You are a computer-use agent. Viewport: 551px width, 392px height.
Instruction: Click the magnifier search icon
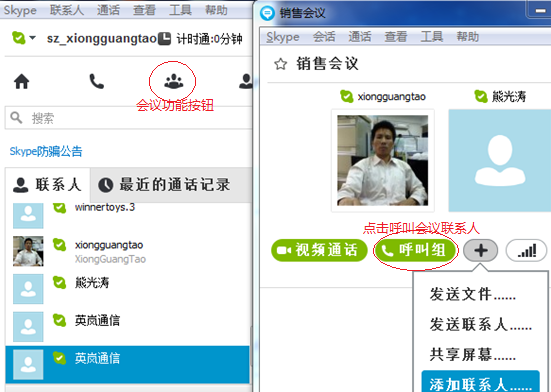tap(16, 118)
